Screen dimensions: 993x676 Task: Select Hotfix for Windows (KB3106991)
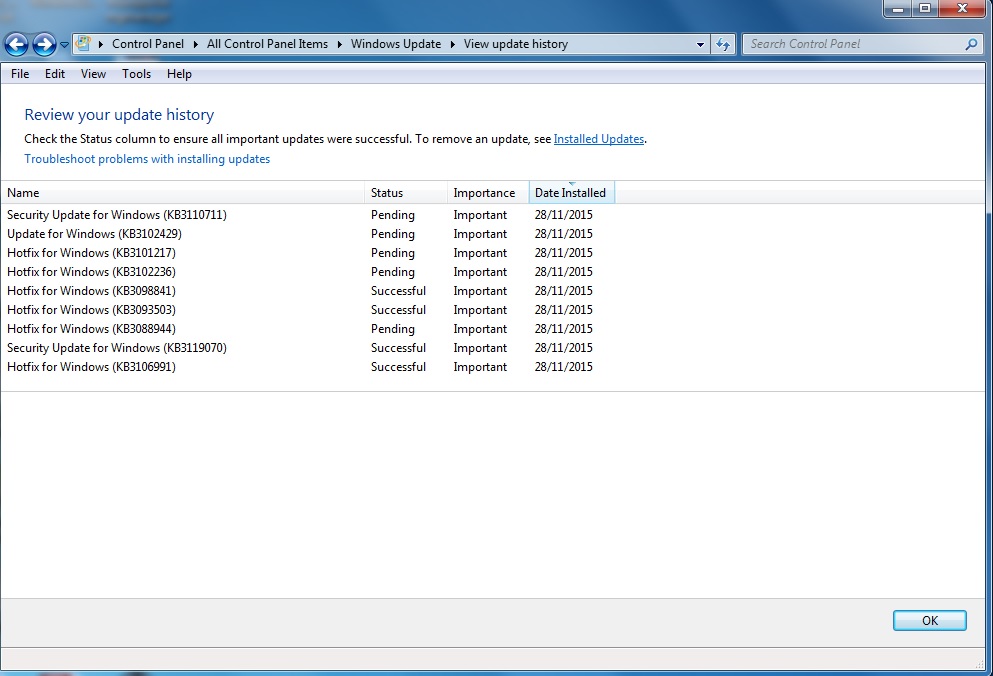[91, 367]
